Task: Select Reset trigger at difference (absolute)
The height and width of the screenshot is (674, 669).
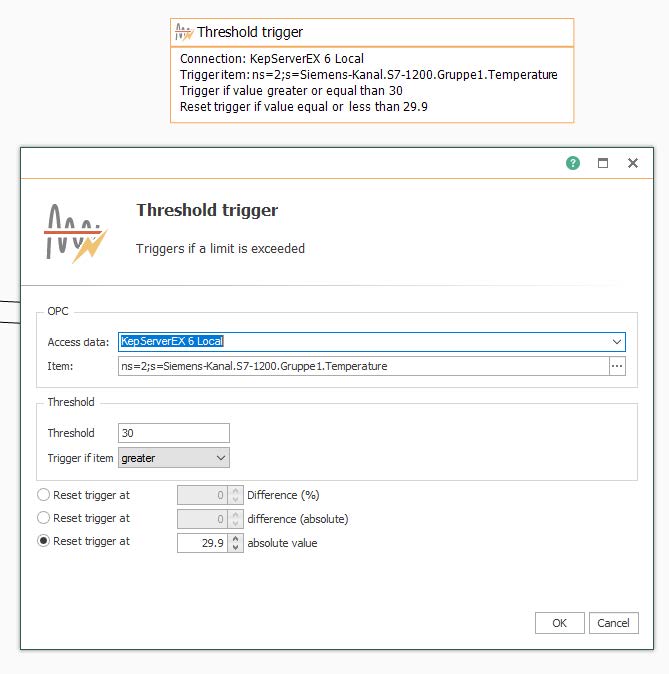Action: [44, 518]
